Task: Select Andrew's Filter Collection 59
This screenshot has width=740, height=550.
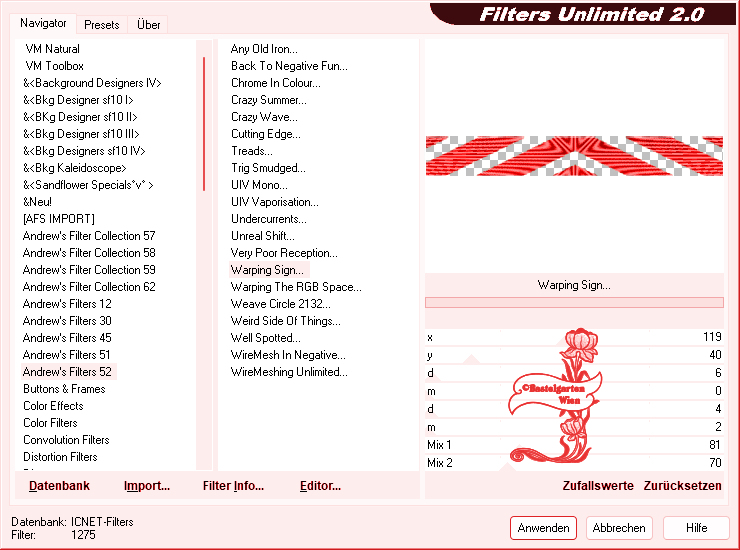Action: (89, 270)
